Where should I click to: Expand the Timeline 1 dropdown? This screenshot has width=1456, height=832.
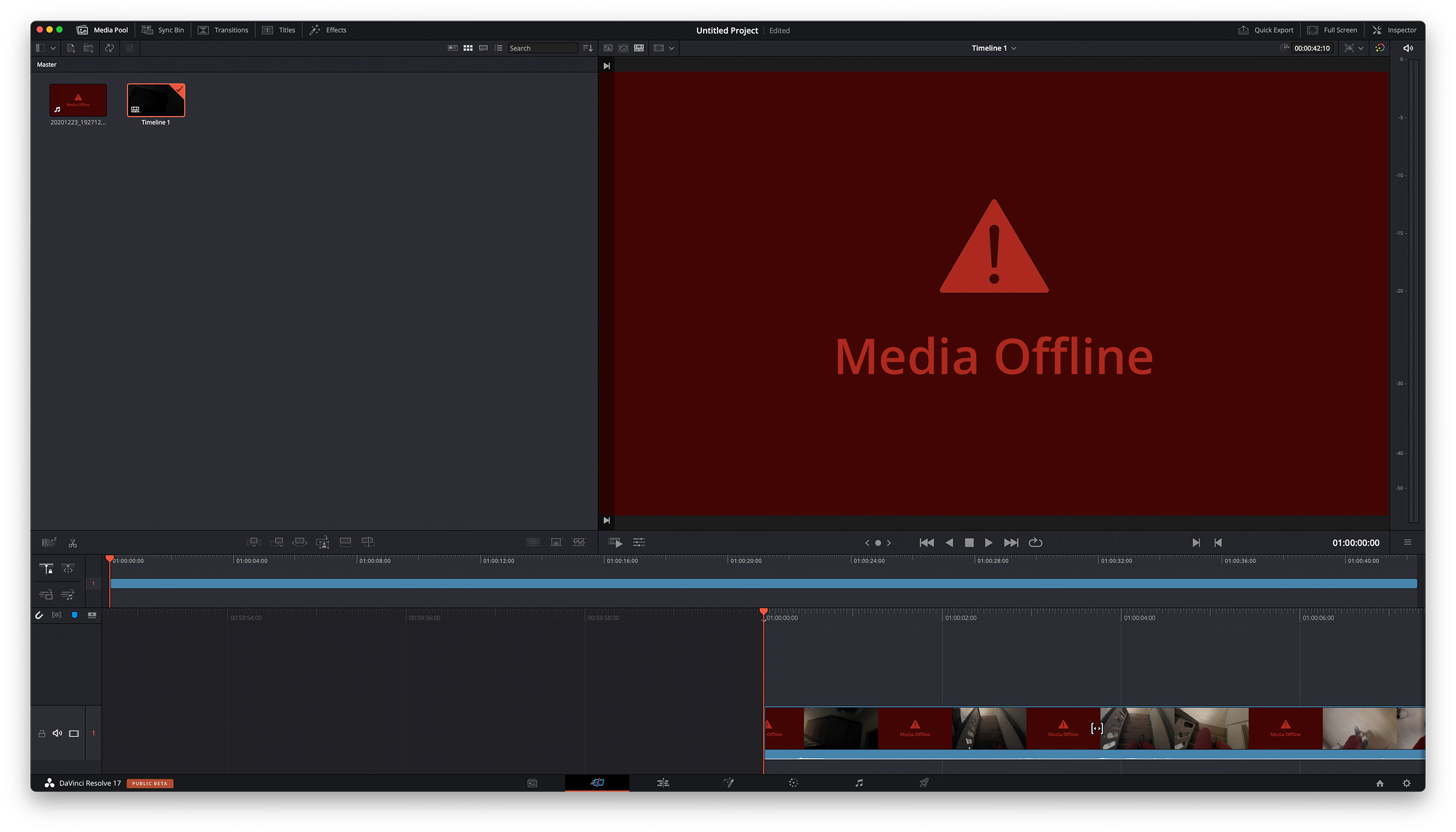click(1014, 48)
